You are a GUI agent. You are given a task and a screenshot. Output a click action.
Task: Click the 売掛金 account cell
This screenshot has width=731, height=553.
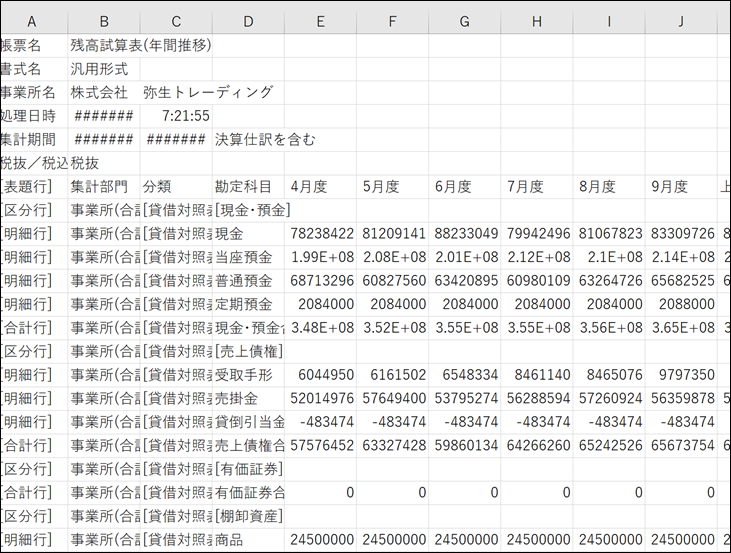[x=248, y=398]
